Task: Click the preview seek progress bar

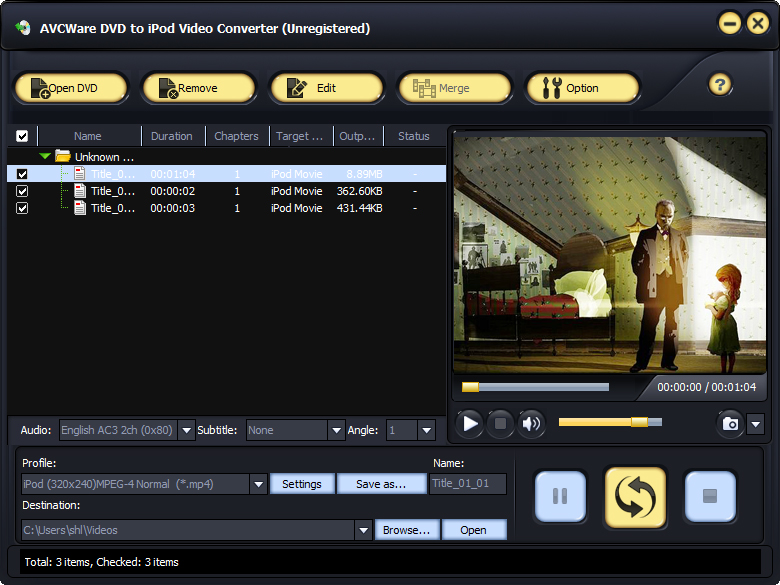Action: (x=535, y=387)
